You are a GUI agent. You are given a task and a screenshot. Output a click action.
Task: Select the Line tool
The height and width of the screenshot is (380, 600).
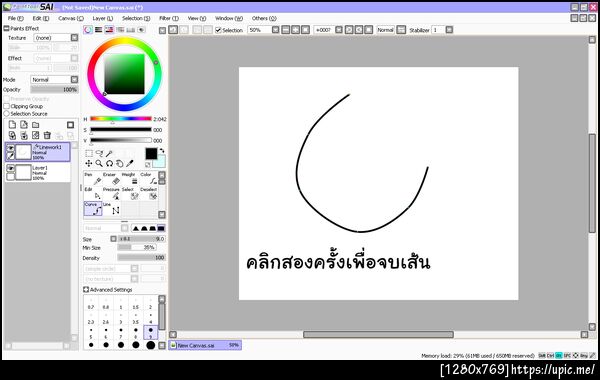[111, 209]
